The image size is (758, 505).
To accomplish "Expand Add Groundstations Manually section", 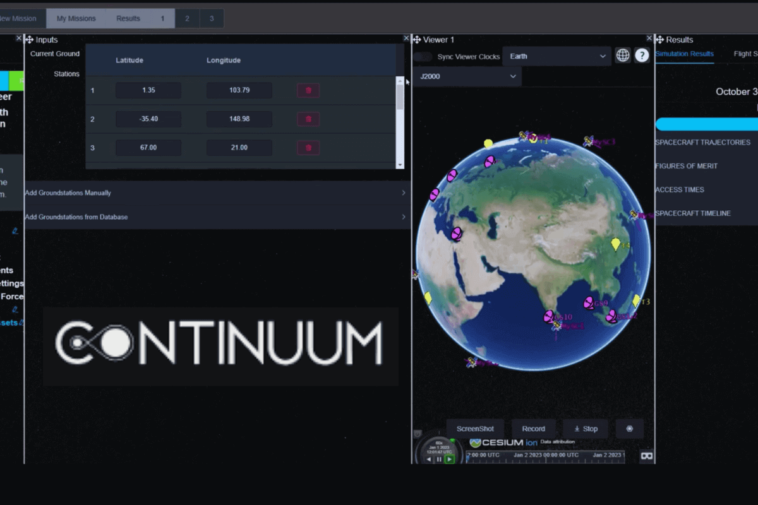I will point(215,193).
